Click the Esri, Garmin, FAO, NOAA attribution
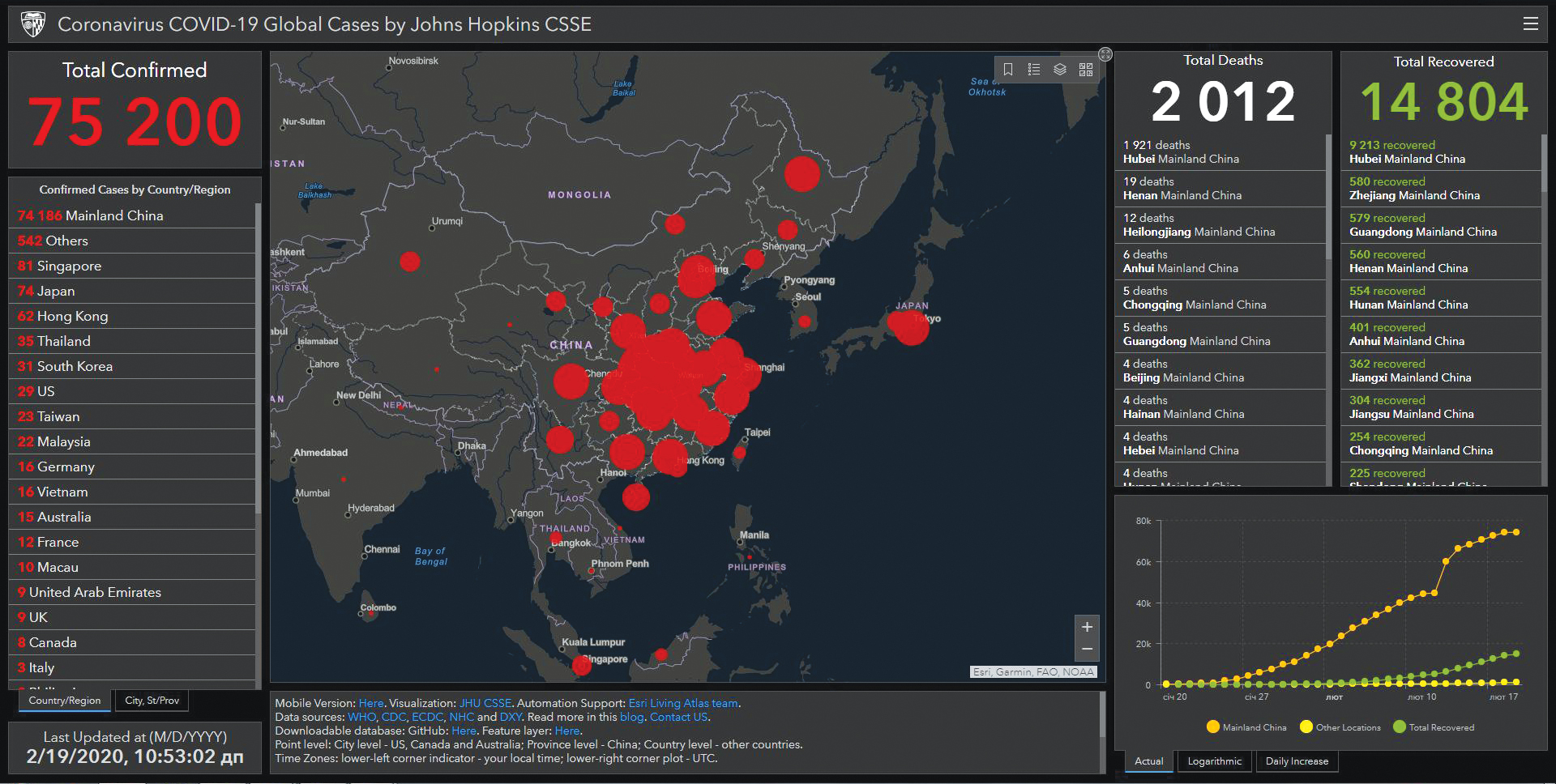The width and height of the screenshot is (1556, 784). pos(1034,671)
